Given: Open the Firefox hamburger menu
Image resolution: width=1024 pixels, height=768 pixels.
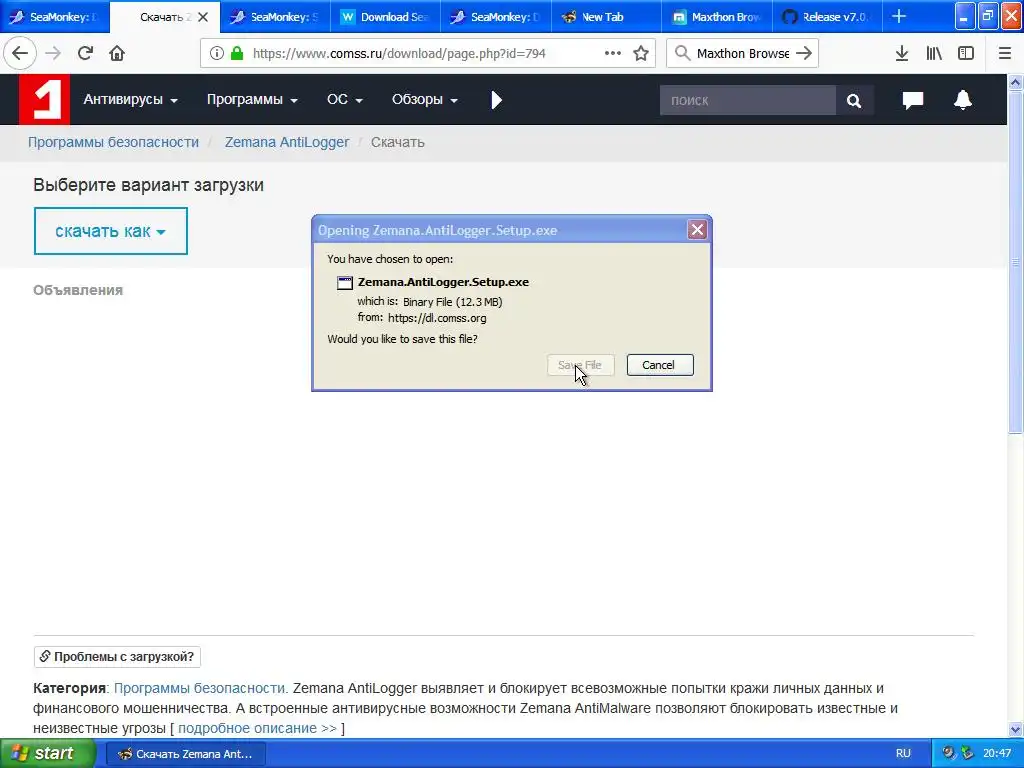Looking at the screenshot, I should (1005, 54).
